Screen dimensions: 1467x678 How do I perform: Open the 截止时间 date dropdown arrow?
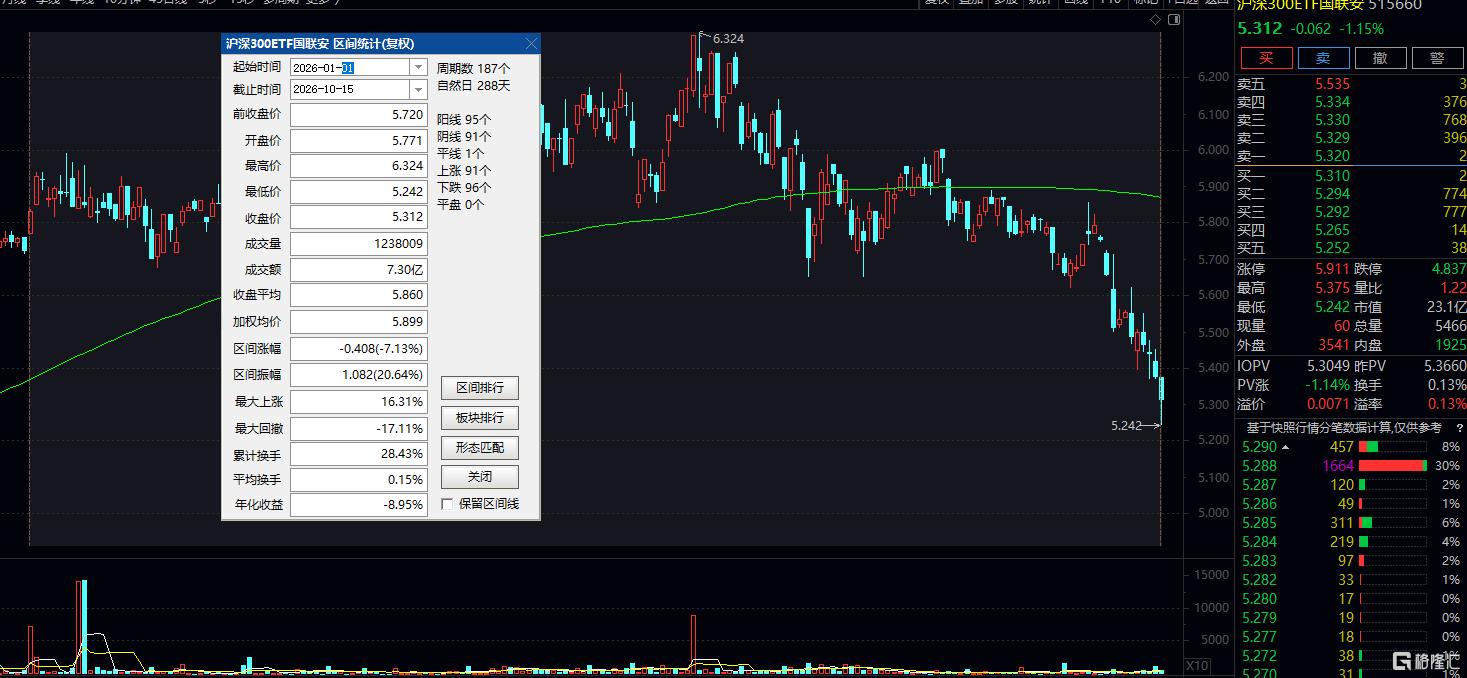[x=418, y=89]
